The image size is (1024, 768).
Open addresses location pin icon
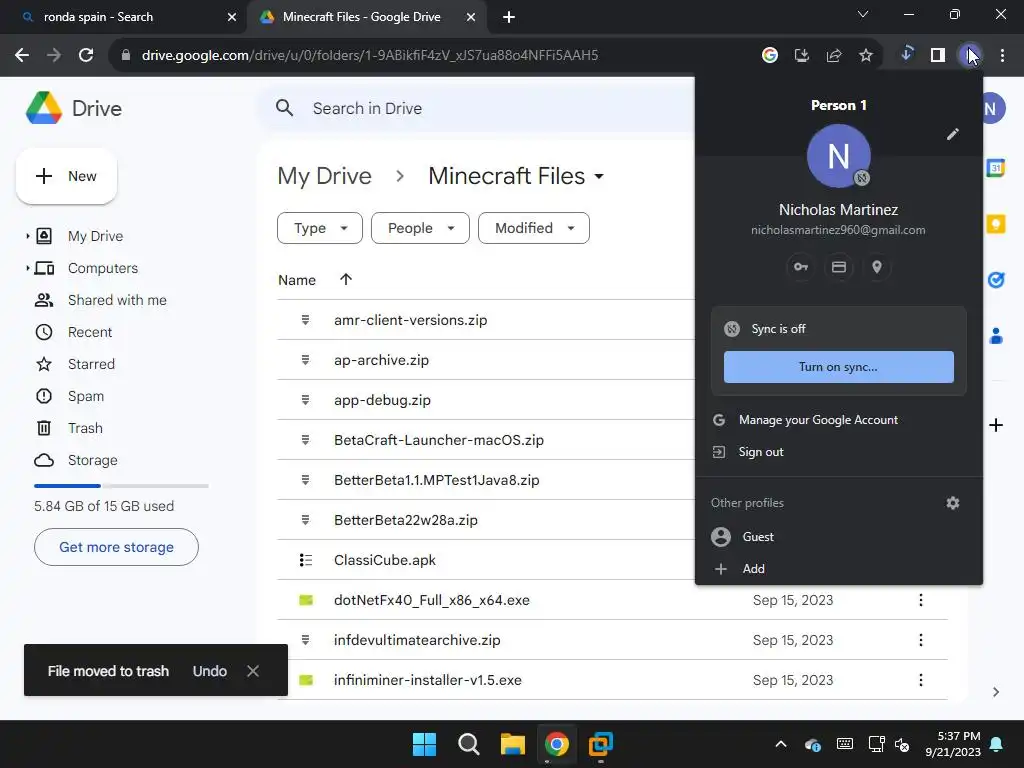pyautogui.click(x=877, y=267)
